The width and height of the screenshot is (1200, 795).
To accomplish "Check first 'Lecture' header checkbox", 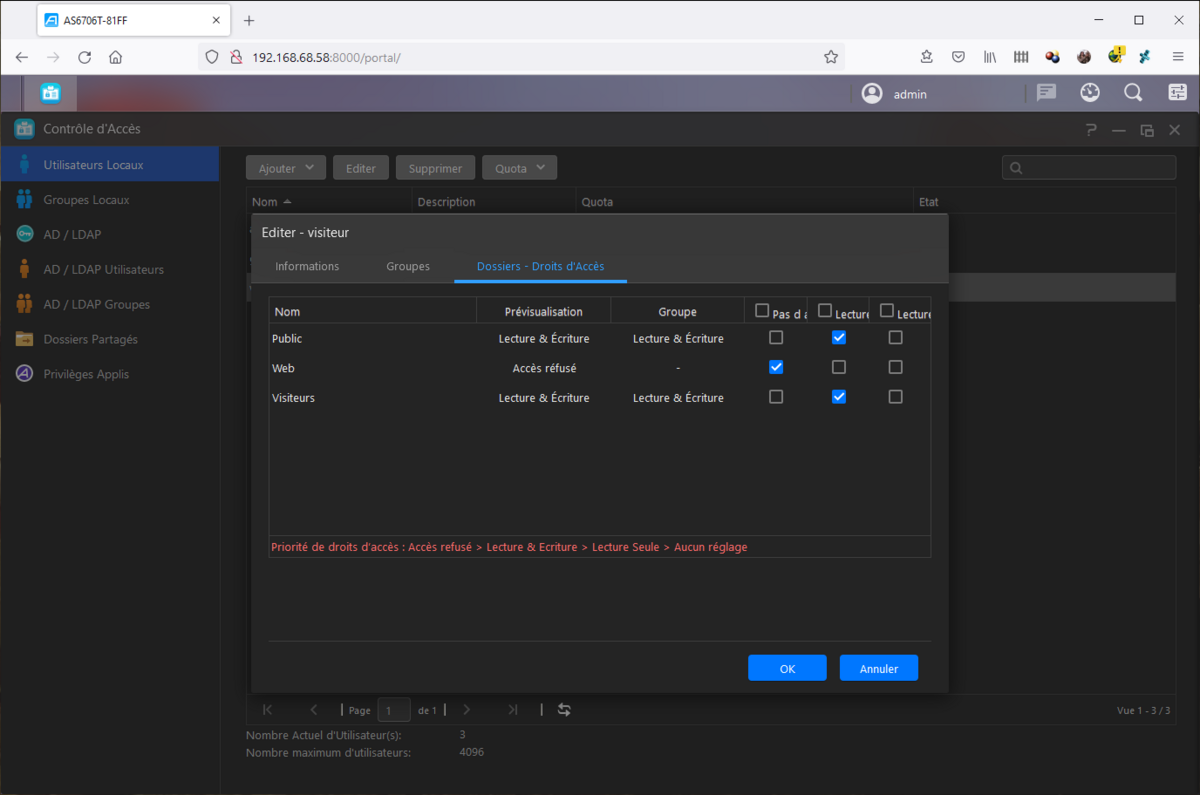I will (x=825, y=311).
